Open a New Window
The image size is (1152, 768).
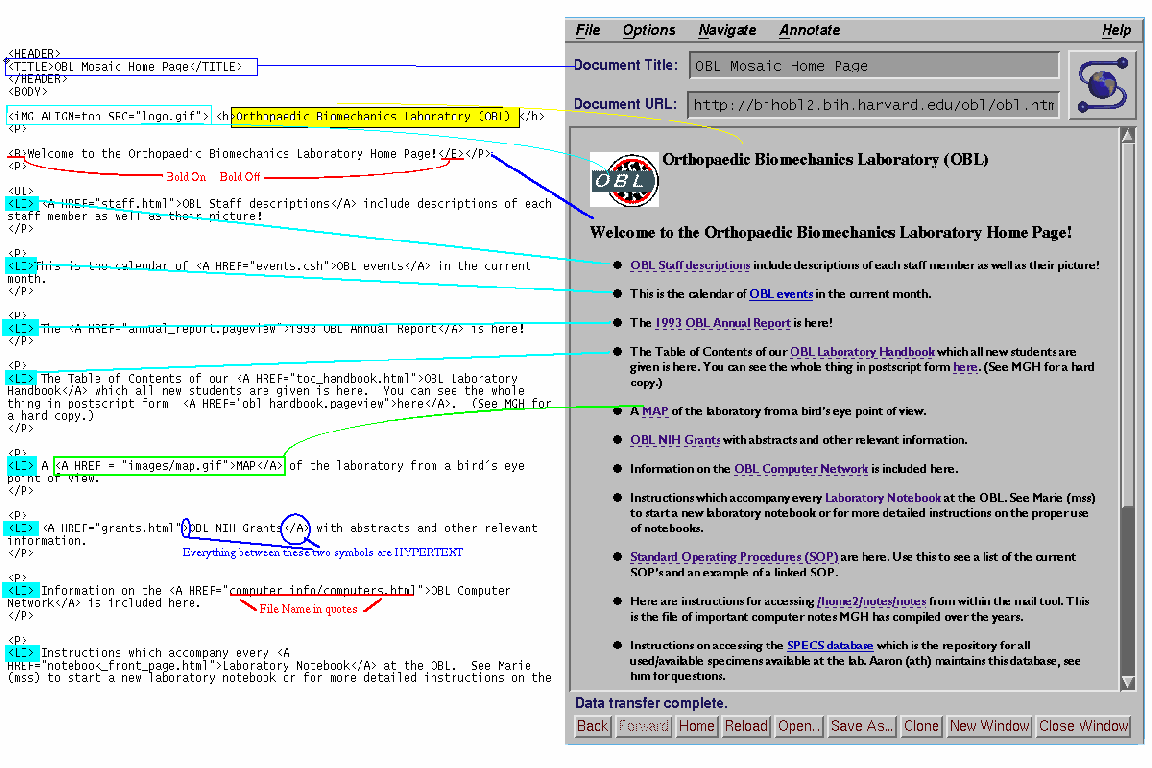[x=990, y=726]
